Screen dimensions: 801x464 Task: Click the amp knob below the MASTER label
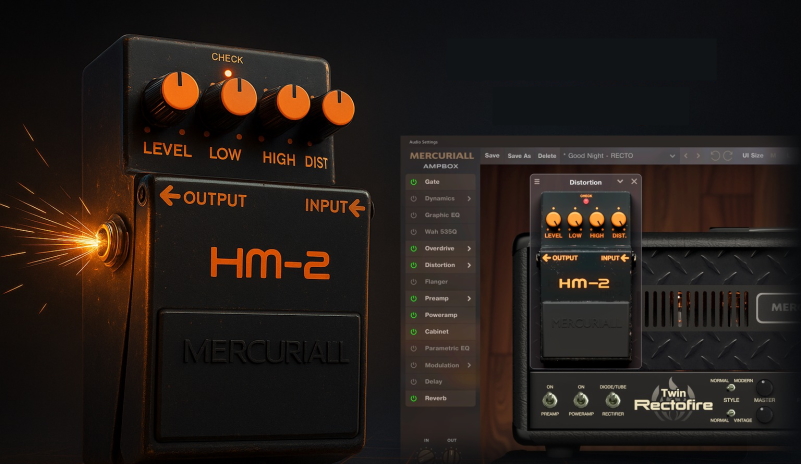click(x=764, y=415)
